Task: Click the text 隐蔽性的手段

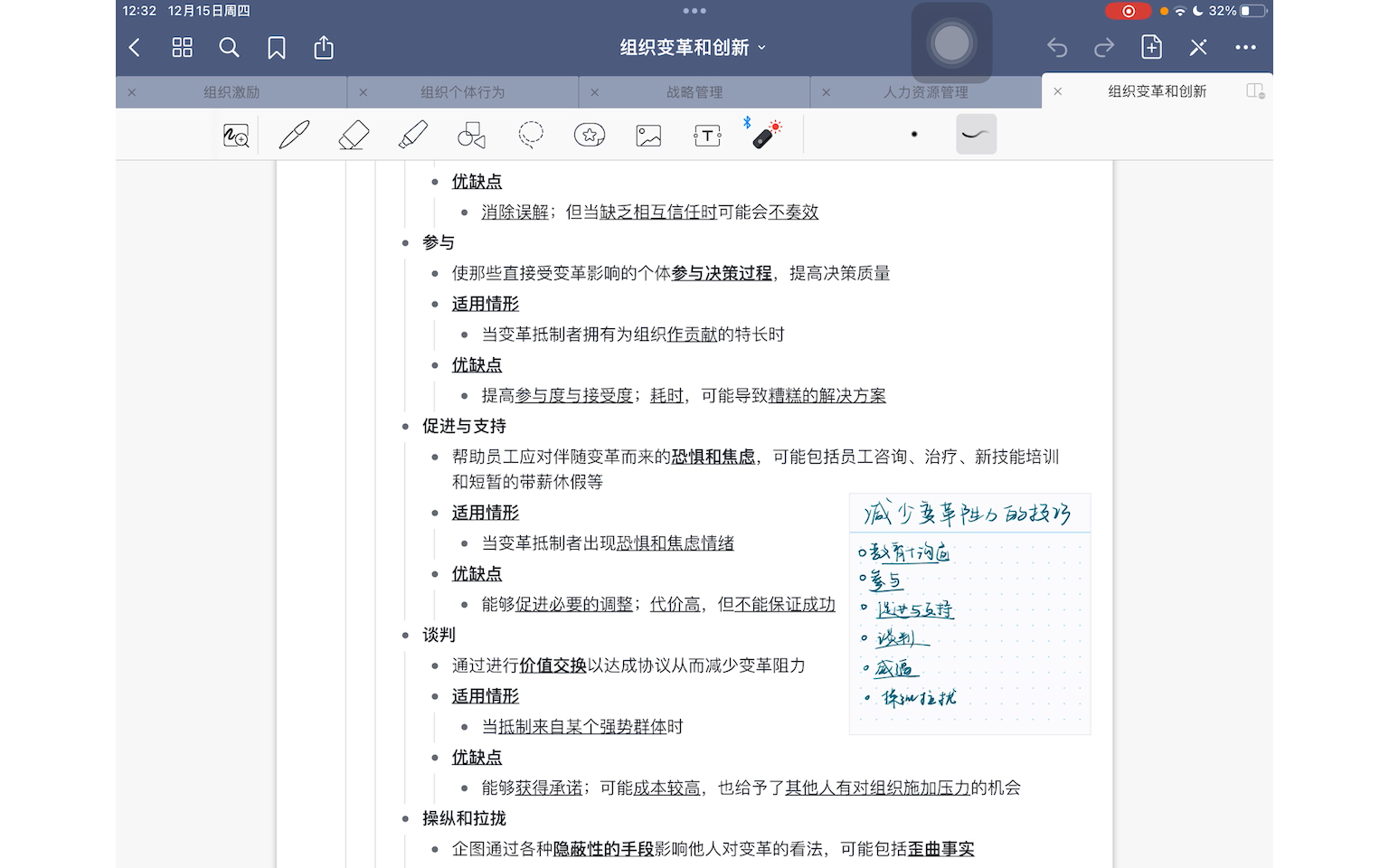Action: [603, 849]
